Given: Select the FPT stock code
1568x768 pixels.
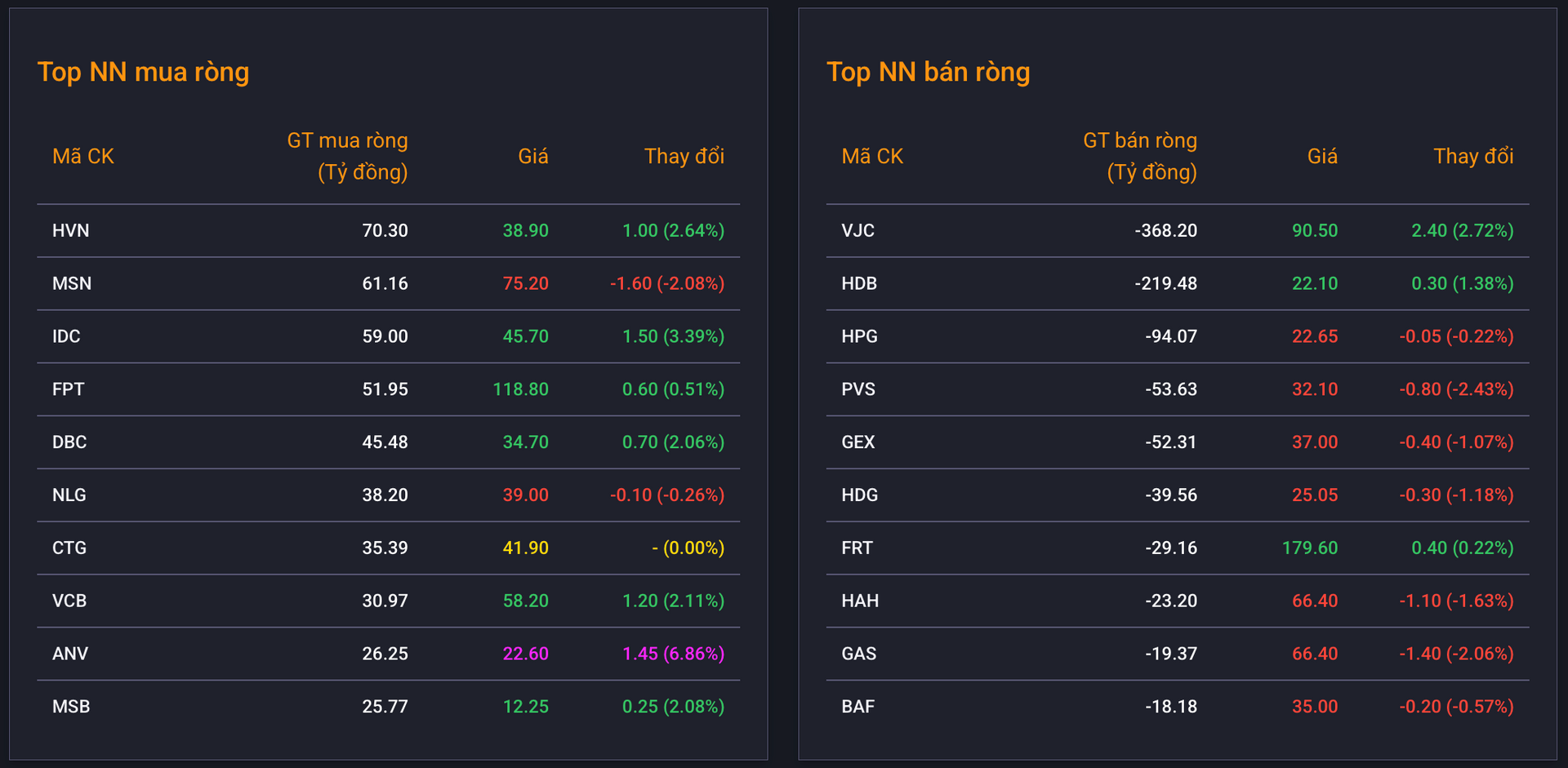Looking at the screenshot, I should [69, 389].
